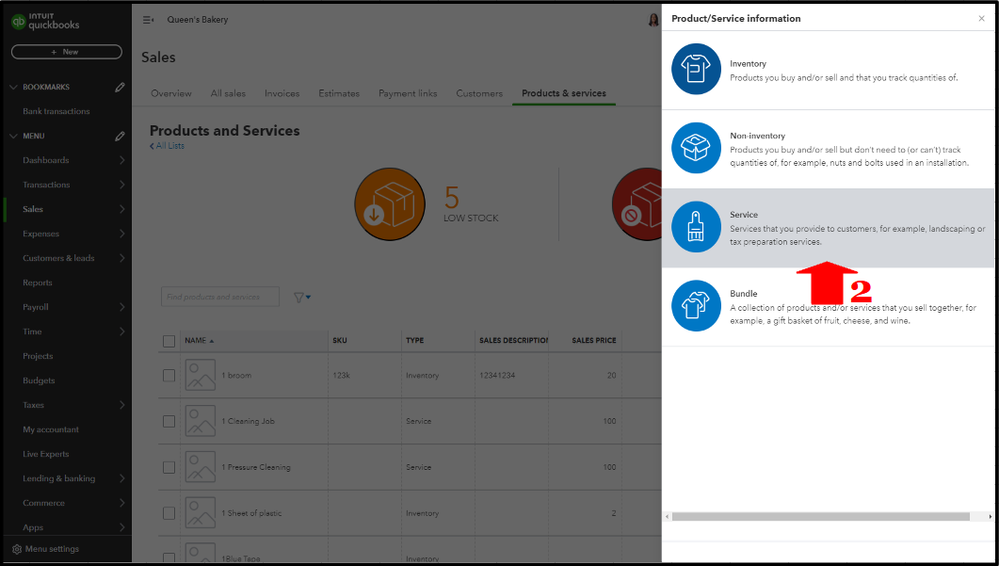Expand the Transactions submenu arrow

(x=122, y=185)
